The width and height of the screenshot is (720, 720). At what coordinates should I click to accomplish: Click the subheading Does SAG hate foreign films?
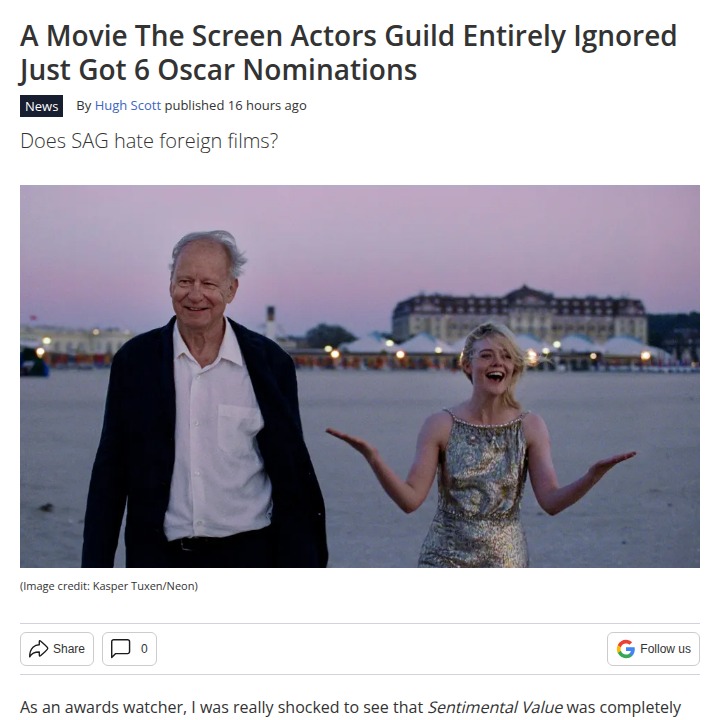coord(149,141)
